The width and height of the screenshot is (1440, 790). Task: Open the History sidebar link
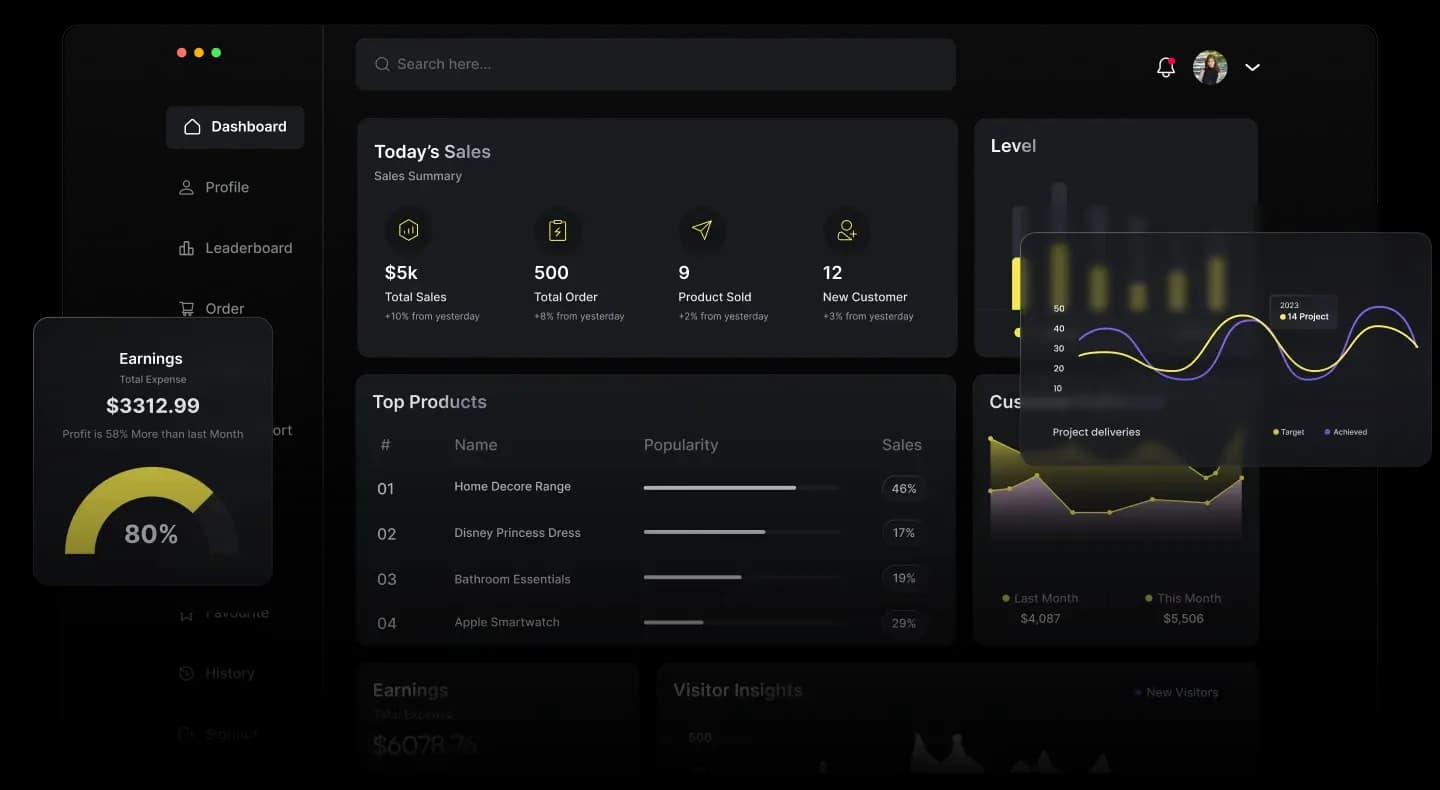tap(217, 673)
